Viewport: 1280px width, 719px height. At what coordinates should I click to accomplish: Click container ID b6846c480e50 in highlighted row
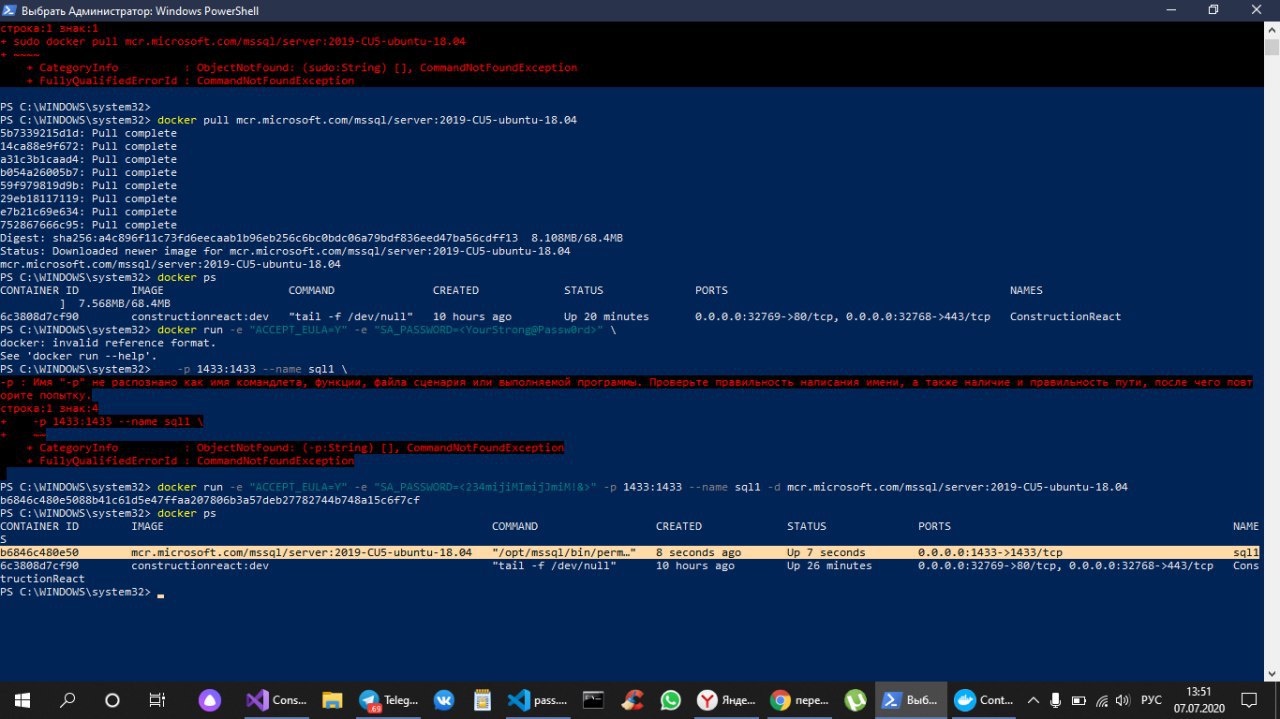click(40, 552)
